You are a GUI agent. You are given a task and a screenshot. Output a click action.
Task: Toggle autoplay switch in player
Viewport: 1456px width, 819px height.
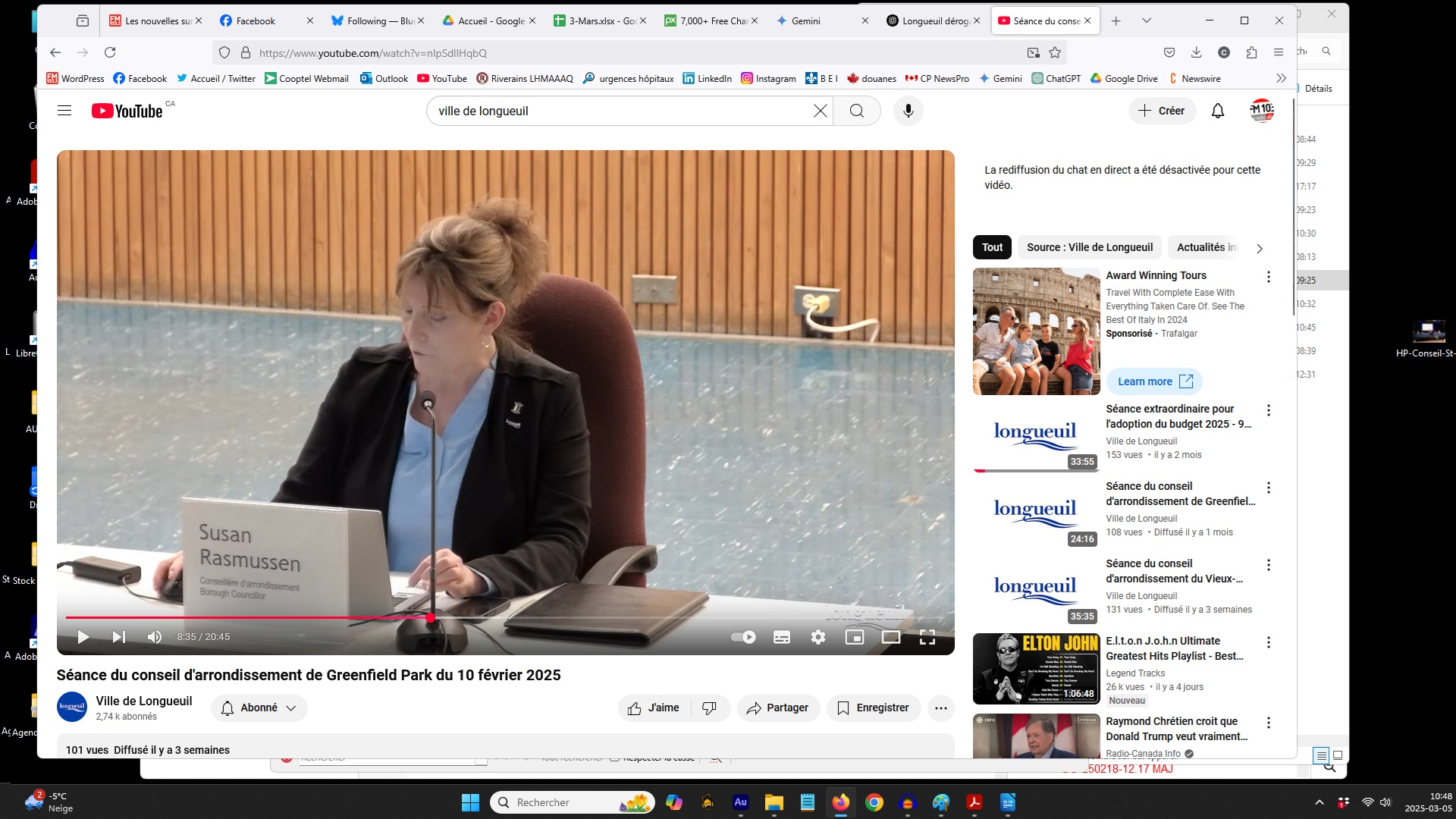(743, 637)
